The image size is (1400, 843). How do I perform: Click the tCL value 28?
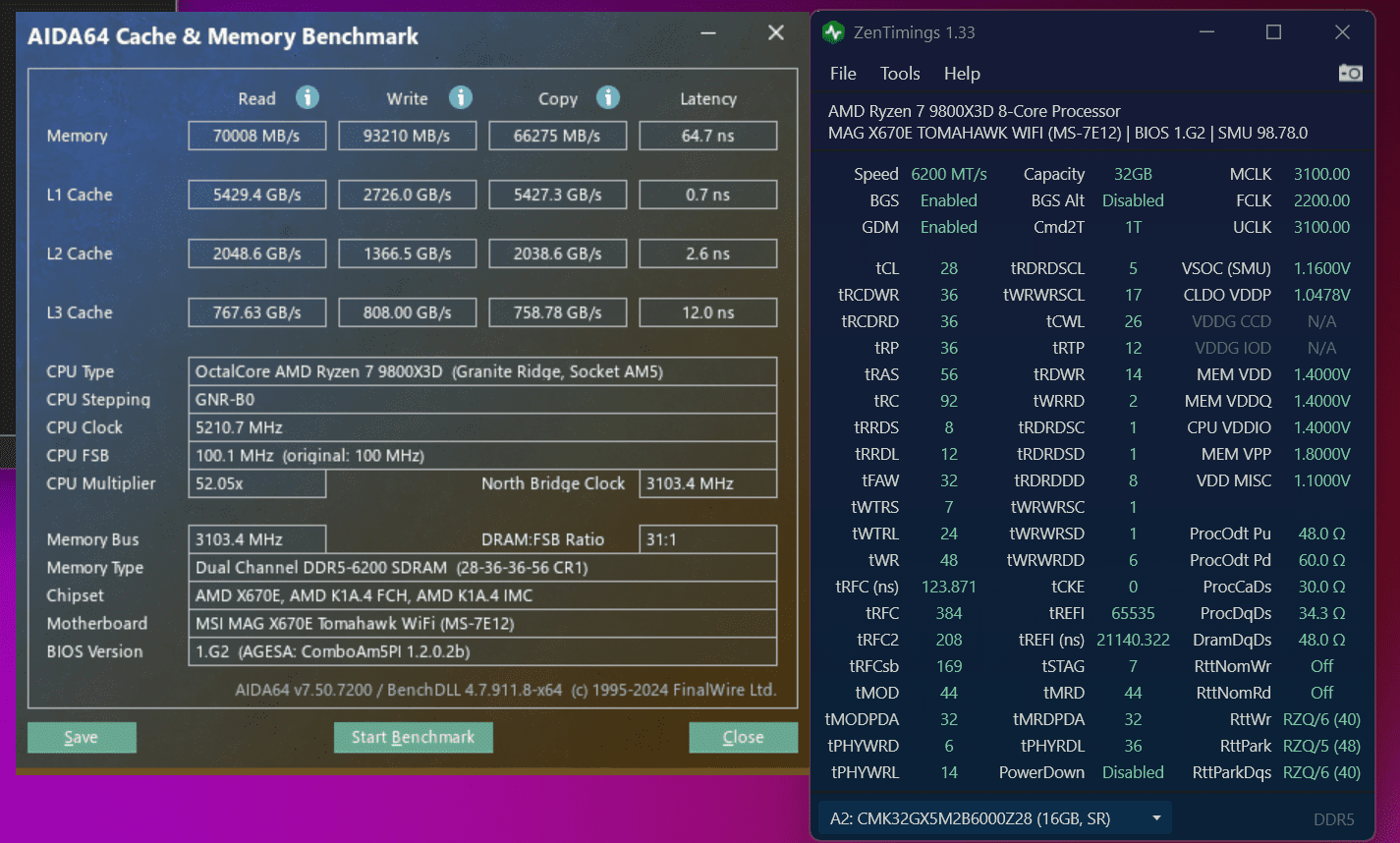coord(949,268)
